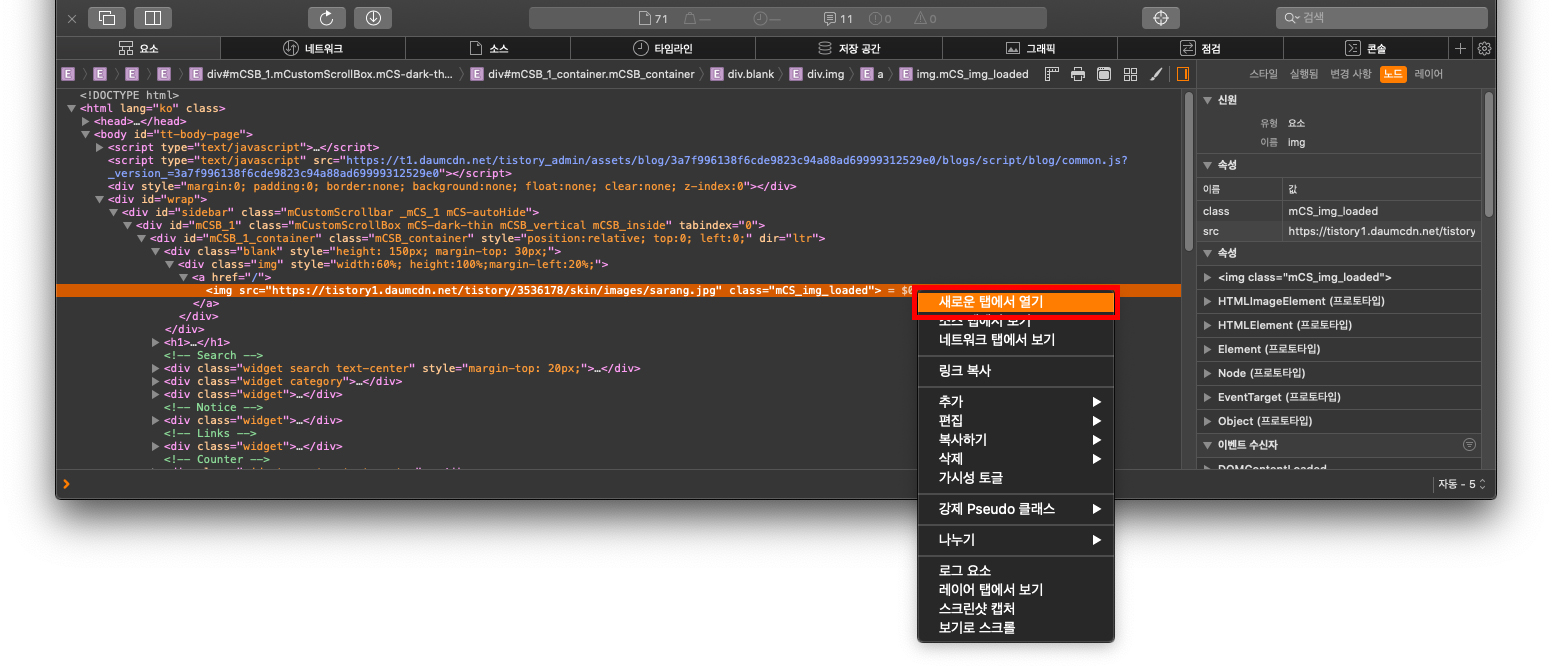Choose 새로운 탭에서 열기 from context menu
Screen dimensions: 1552x666
click(1015, 301)
